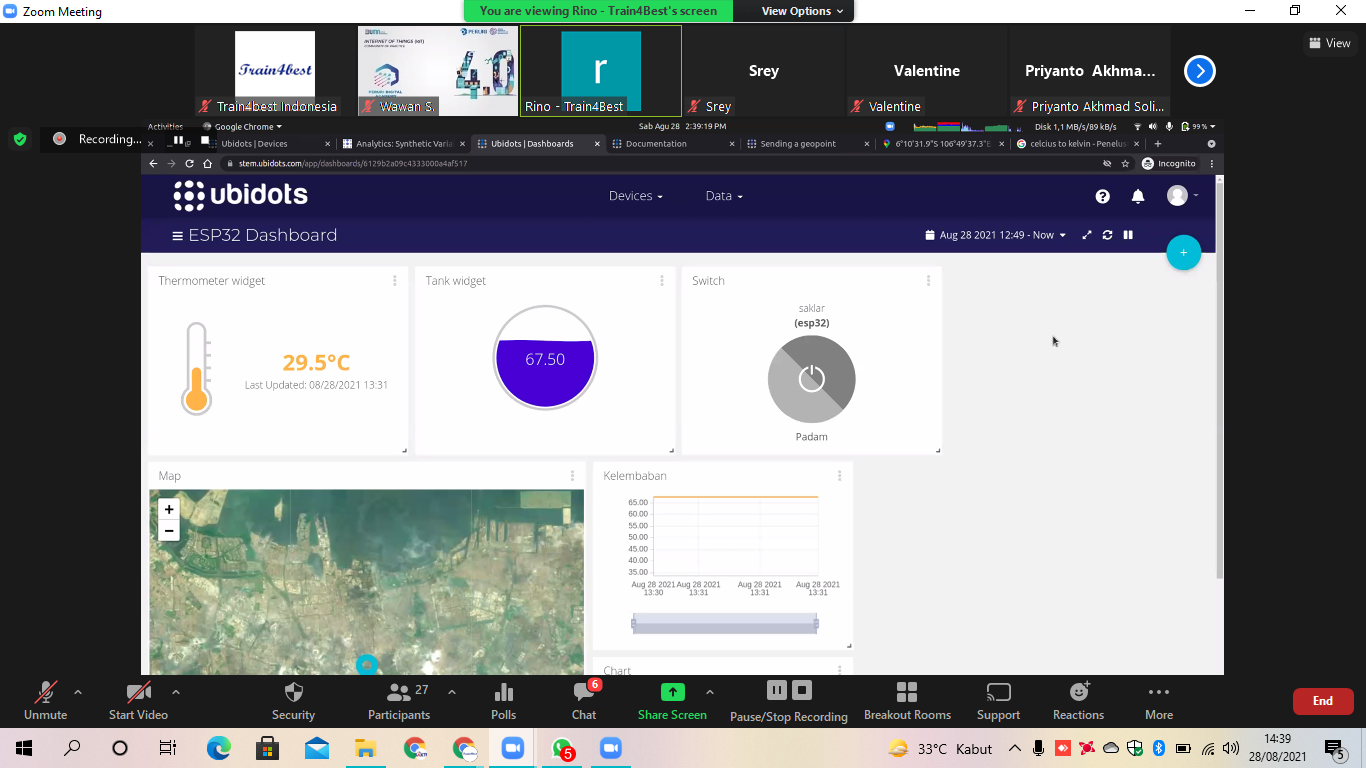Open the Reactions menu
Viewport: 1366px width, 768px height.
1078,702
